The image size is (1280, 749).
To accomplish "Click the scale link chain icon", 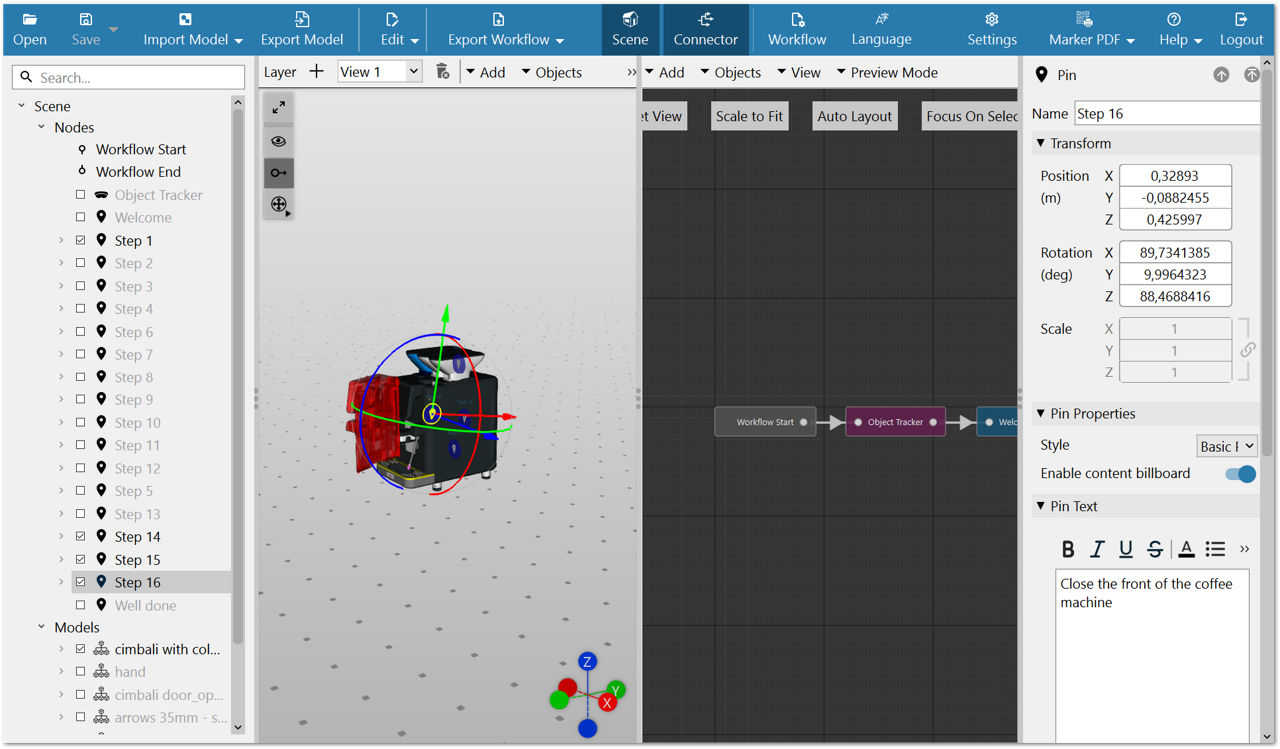I will 1247,351.
